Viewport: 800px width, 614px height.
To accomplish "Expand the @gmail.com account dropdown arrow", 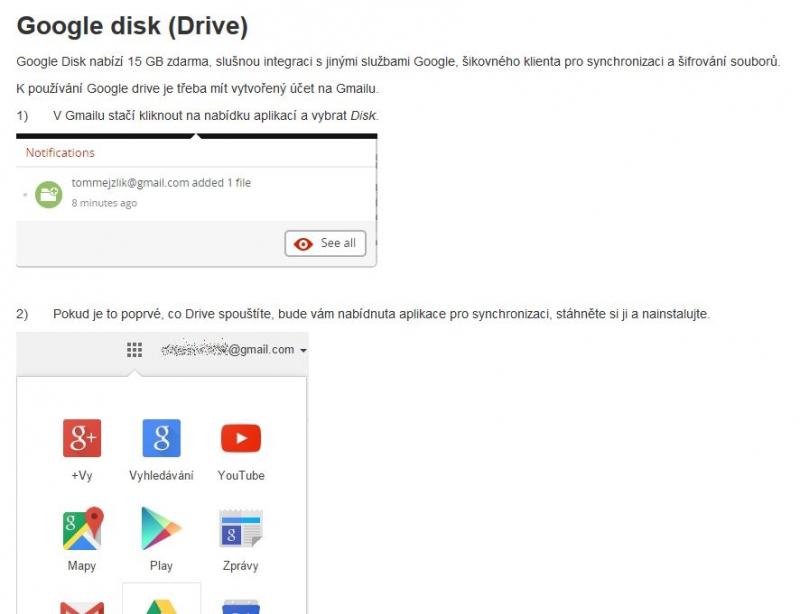I will (304, 351).
